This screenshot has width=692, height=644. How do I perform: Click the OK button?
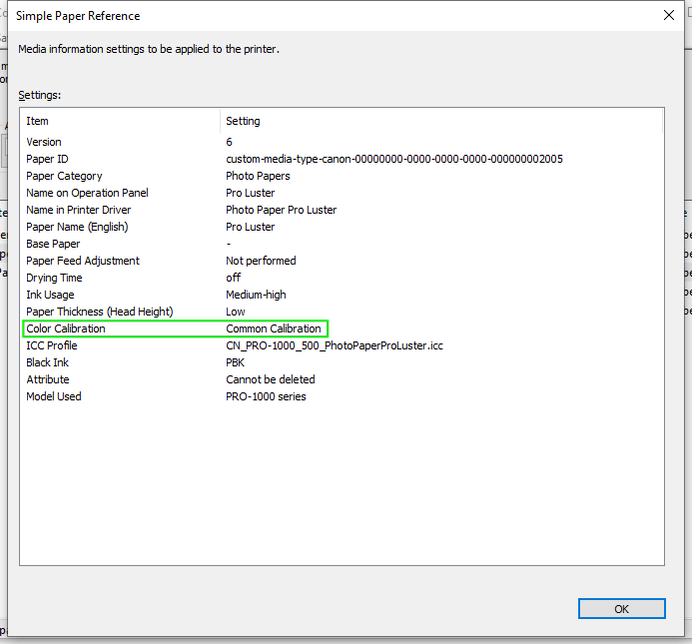[x=621, y=609]
